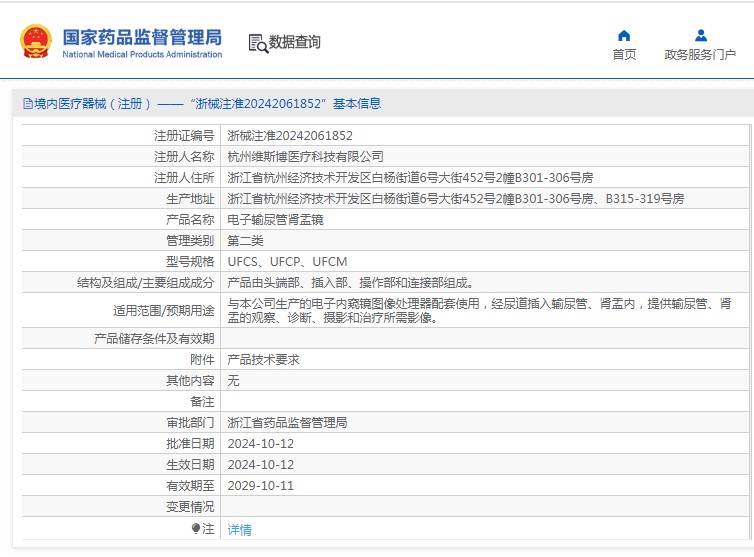This screenshot has height=557, width=754.
Task: Click the national emblem logo
Action: pos(36,42)
